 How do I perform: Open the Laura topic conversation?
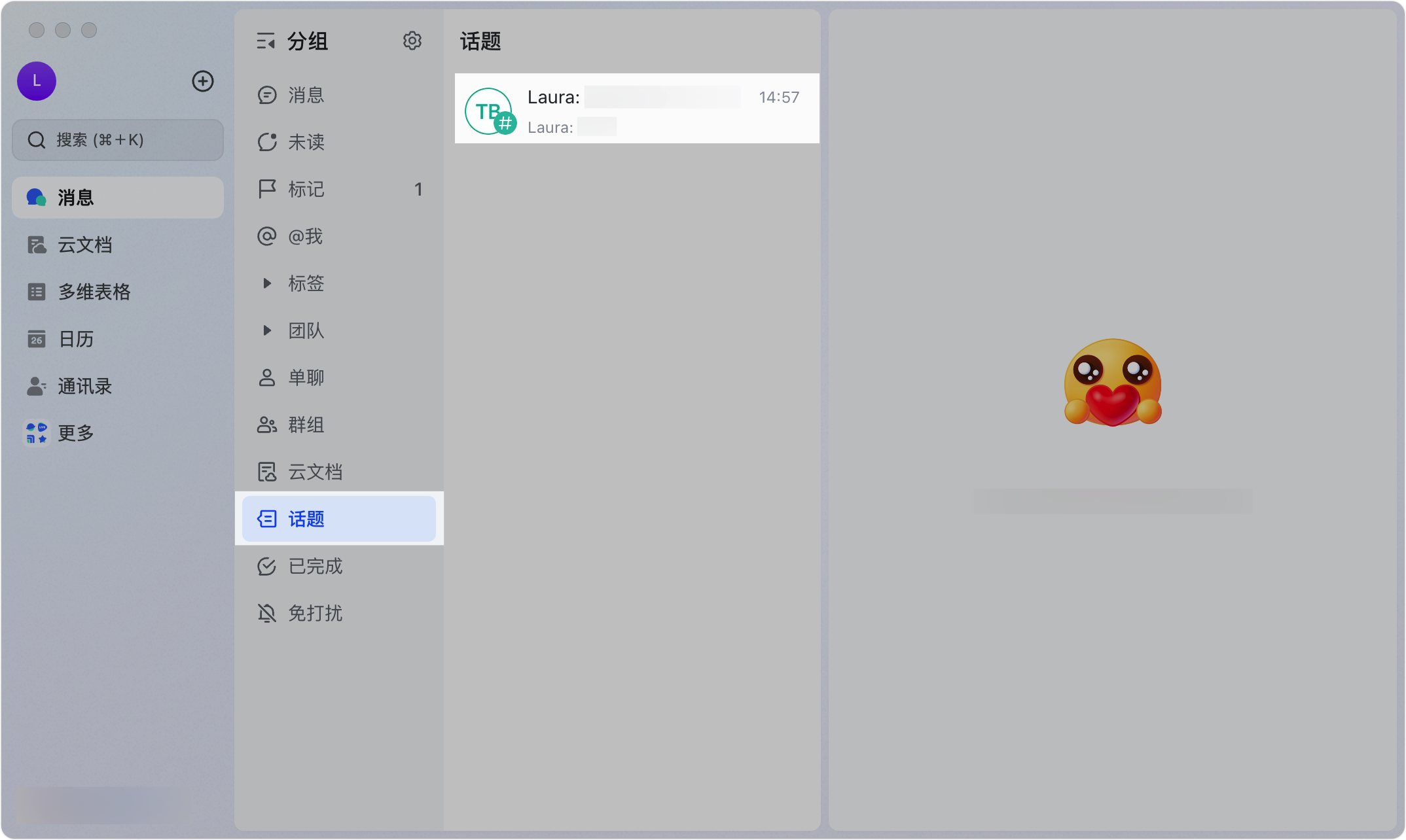(x=636, y=109)
